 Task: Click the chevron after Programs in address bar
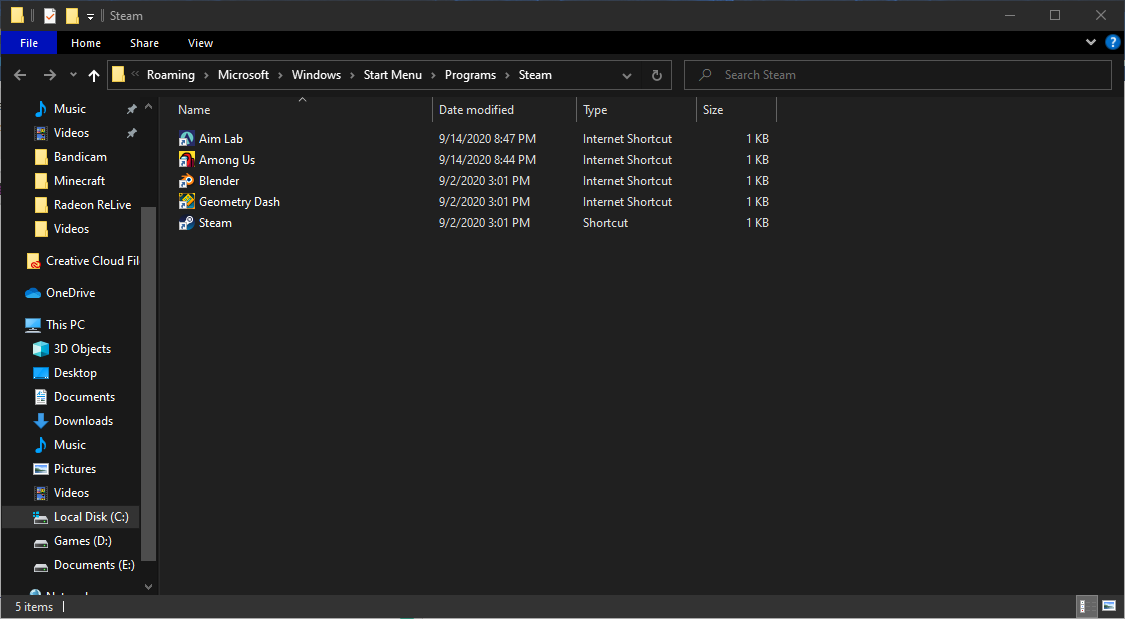[507, 75]
